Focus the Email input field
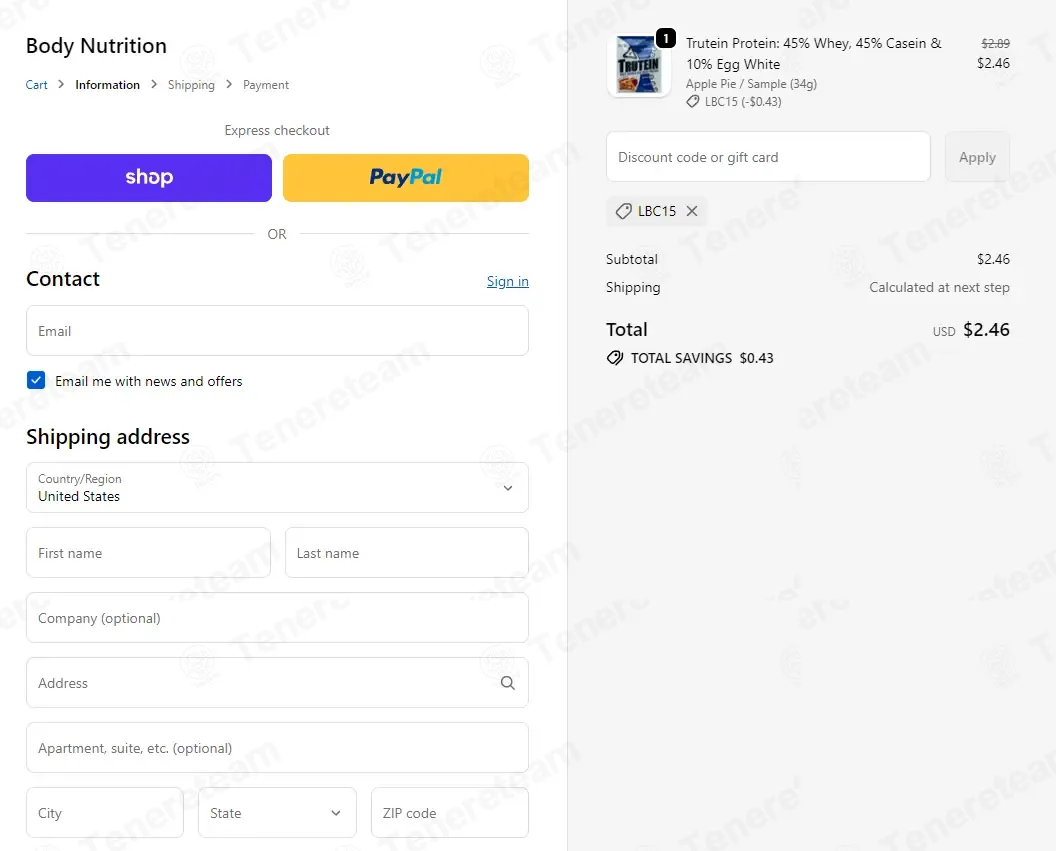Viewport: 1056px width, 851px height. (277, 331)
